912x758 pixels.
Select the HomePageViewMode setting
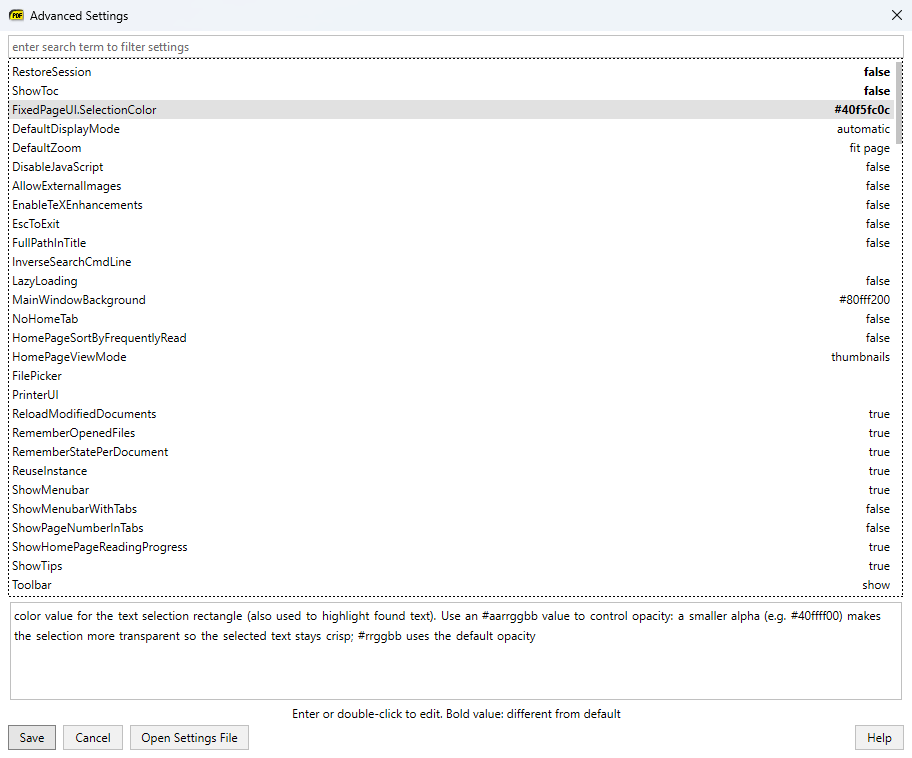click(451, 357)
